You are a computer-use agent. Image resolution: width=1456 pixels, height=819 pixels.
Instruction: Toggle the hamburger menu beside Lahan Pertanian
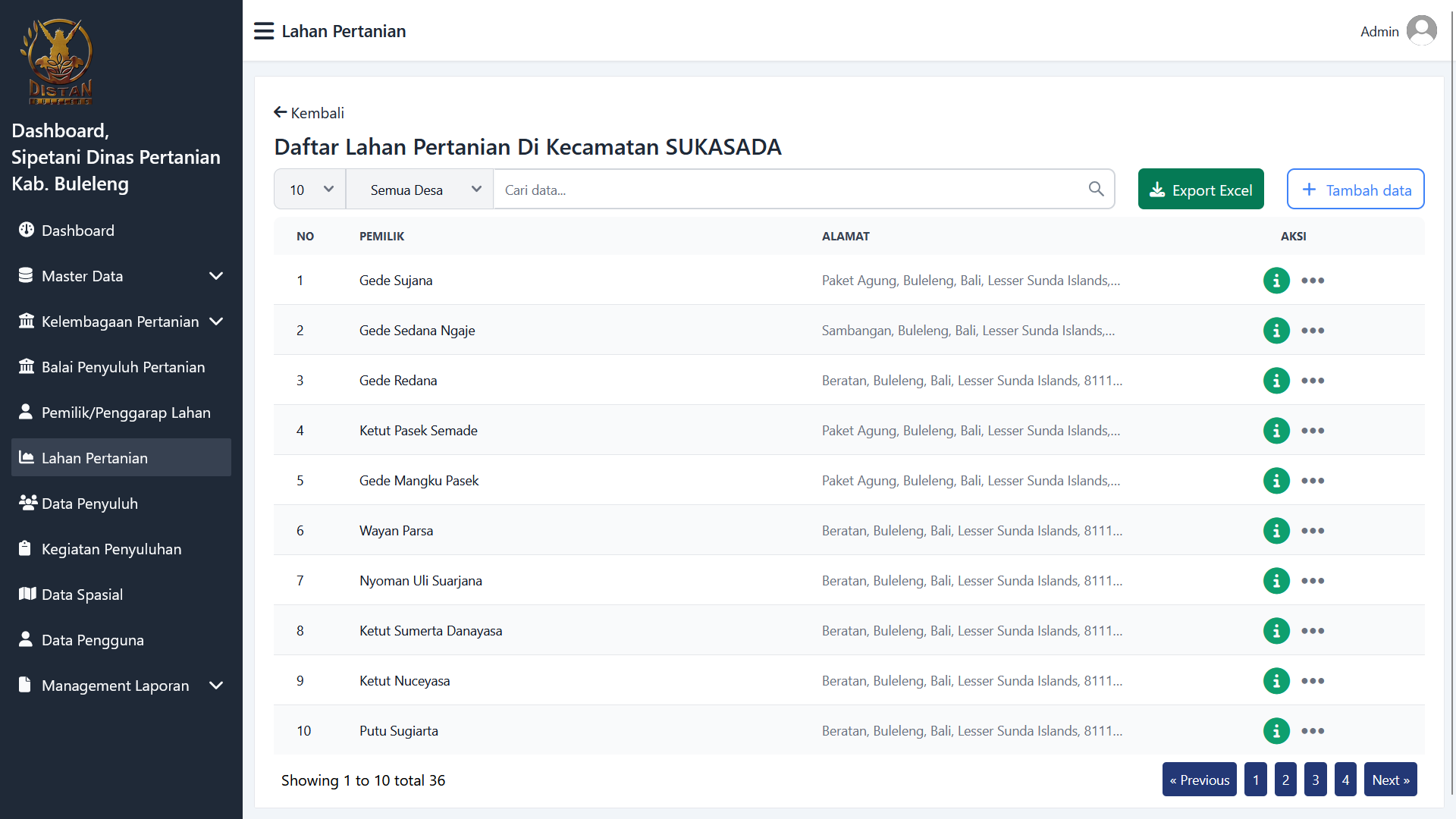[x=263, y=30]
